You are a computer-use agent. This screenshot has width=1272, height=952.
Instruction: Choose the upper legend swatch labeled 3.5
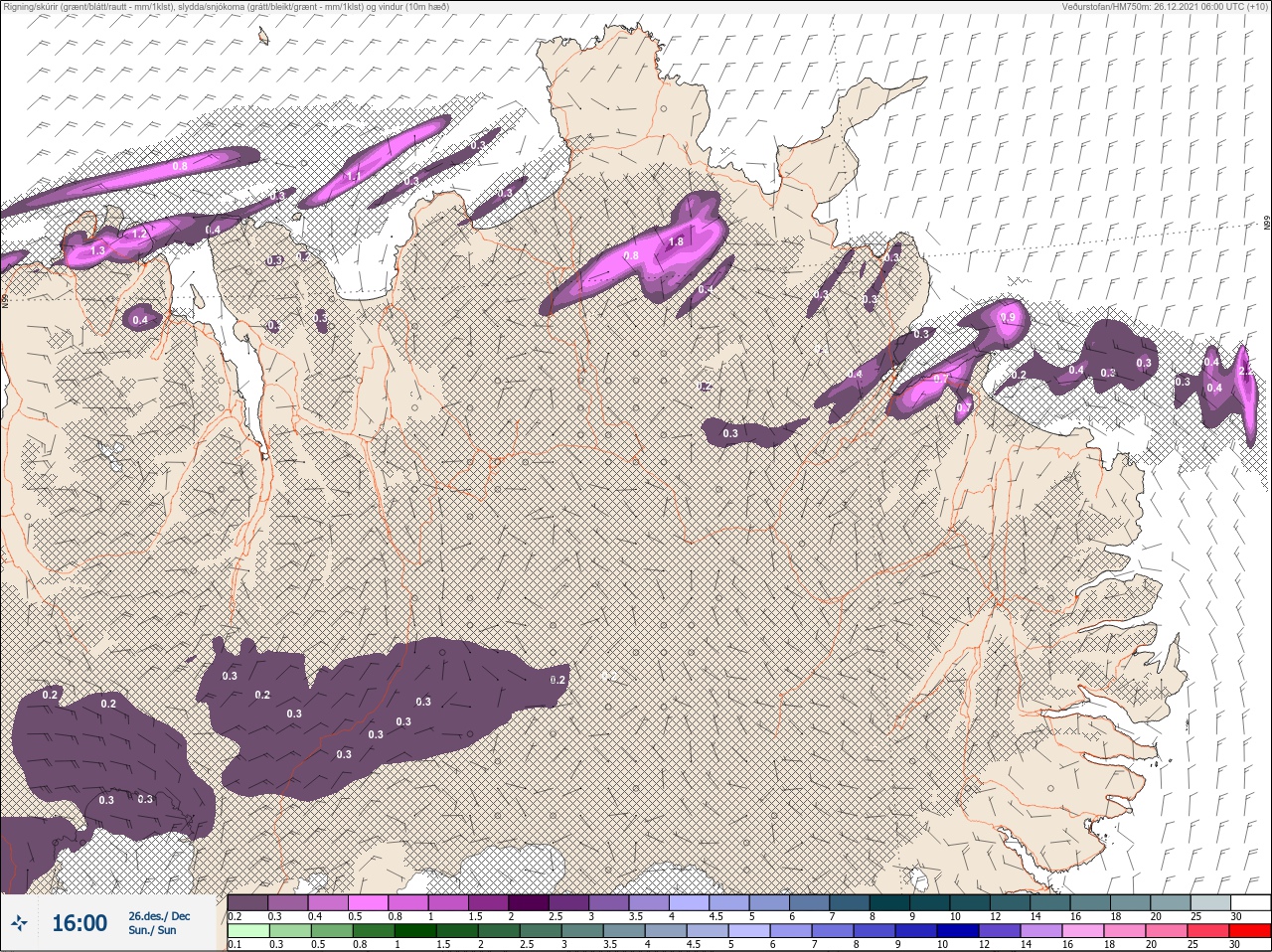point(650,902)
